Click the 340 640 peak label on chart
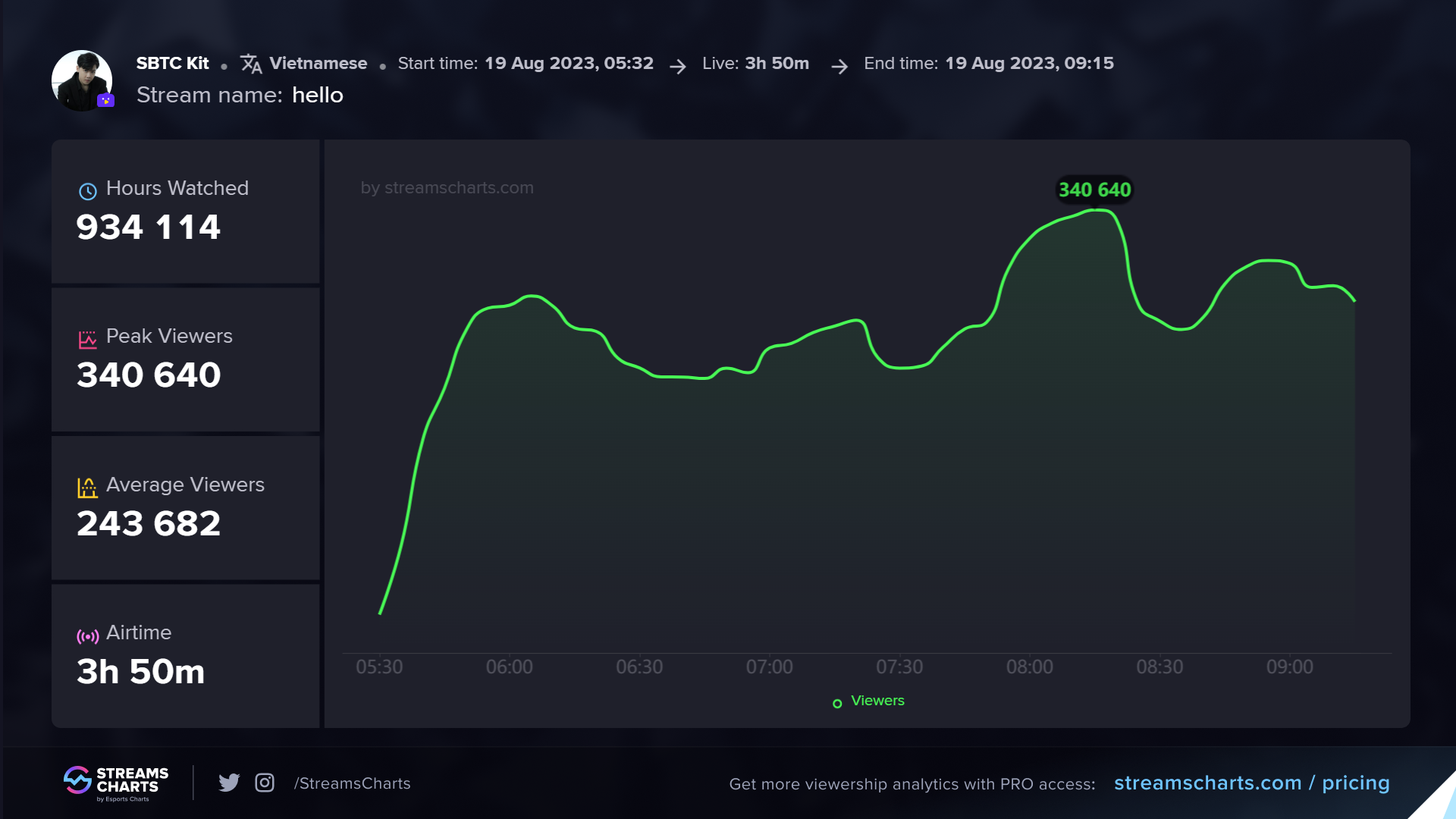The width and height of the screenshot is (1456, 819). point(1094,190)
